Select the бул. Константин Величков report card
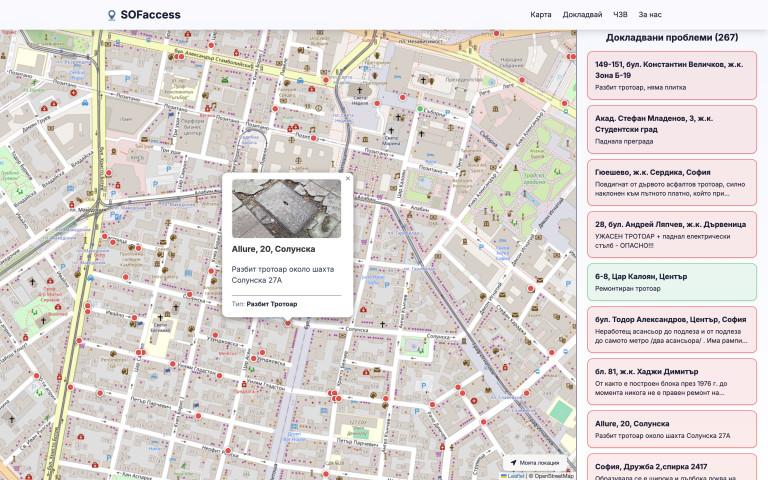The height and width of the screenshot is (480, 768). [671, 75]
